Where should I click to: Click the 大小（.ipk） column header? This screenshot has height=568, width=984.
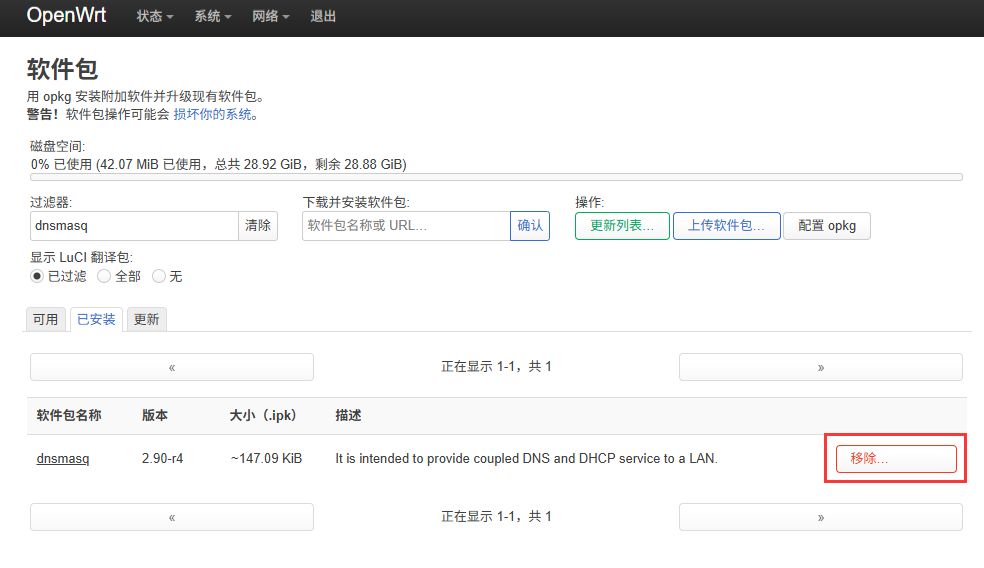[263, 415]
